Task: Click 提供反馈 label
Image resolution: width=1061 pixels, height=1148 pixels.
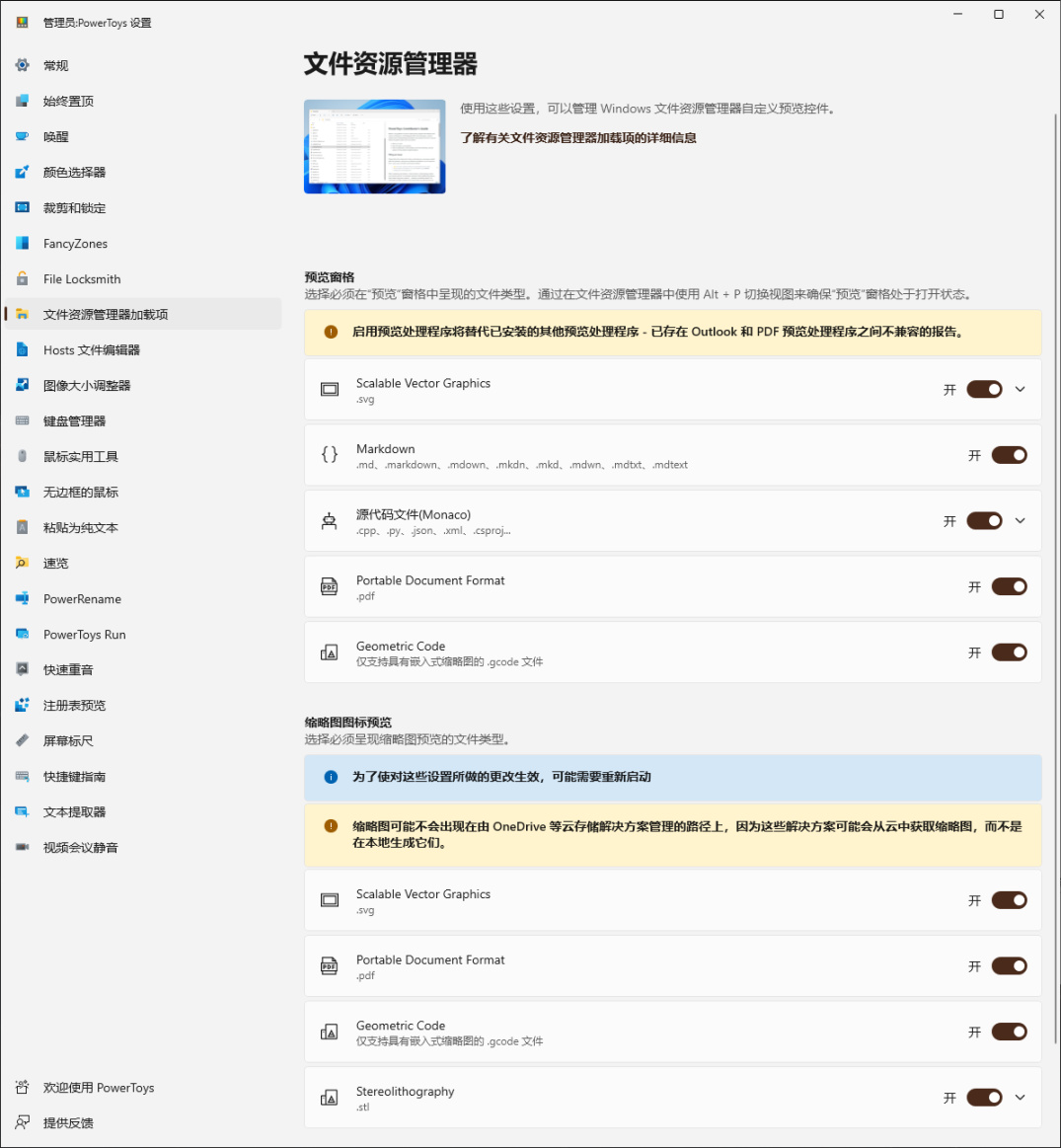Action: pyautogui.click(x=68, y=1123)
